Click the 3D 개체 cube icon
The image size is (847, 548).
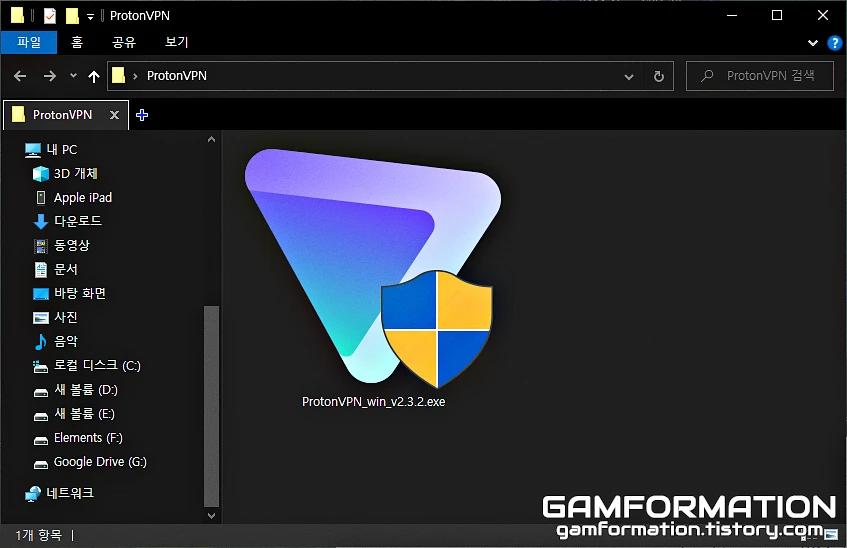click(41, 173)
